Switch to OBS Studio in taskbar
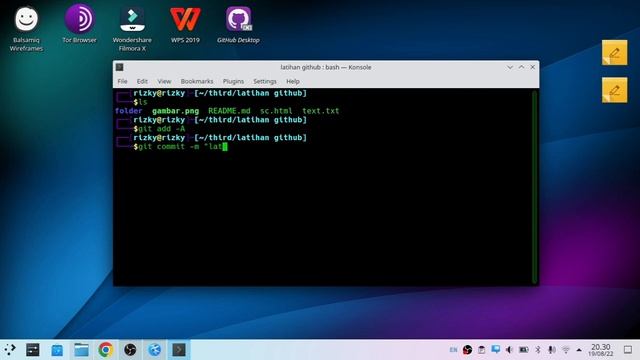 coord(130,350)
